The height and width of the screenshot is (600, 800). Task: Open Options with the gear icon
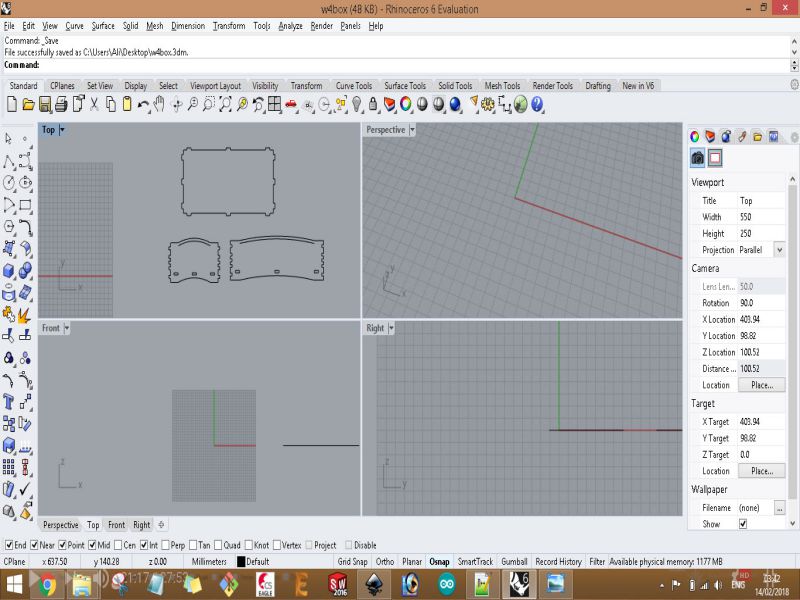(x=488, y=105)
